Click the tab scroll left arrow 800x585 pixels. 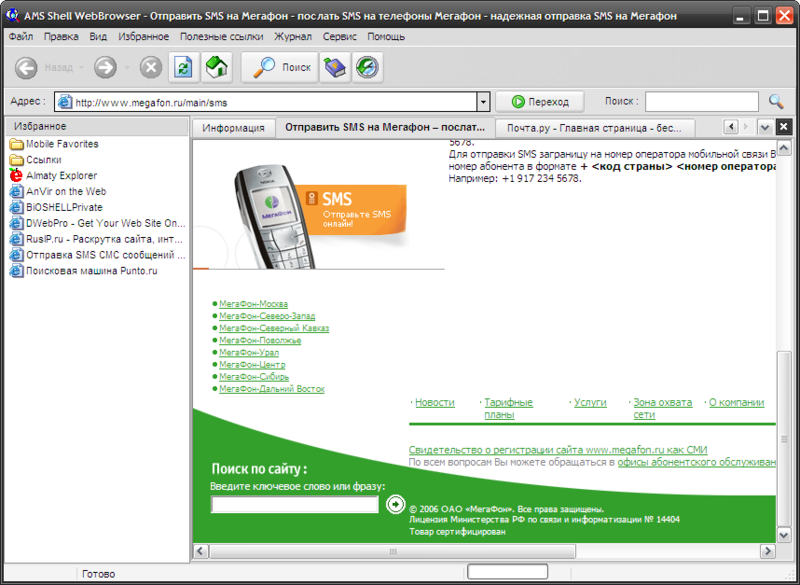[x=731, y=126]
